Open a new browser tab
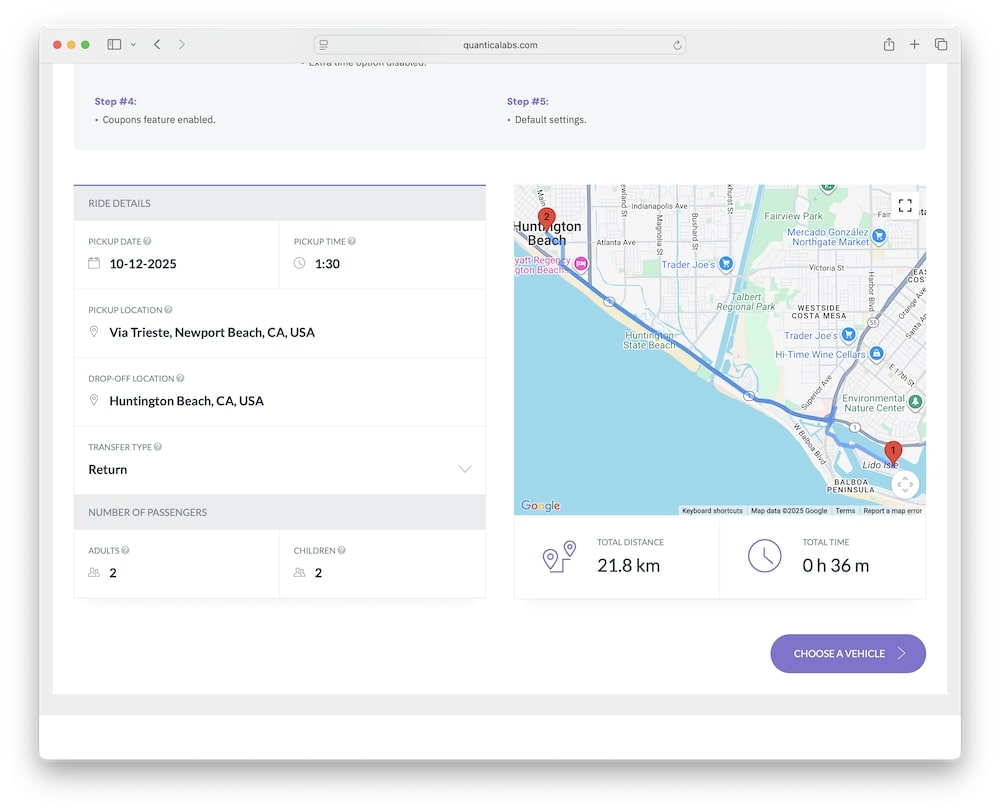1000x811 pixels. coord(915,44)
